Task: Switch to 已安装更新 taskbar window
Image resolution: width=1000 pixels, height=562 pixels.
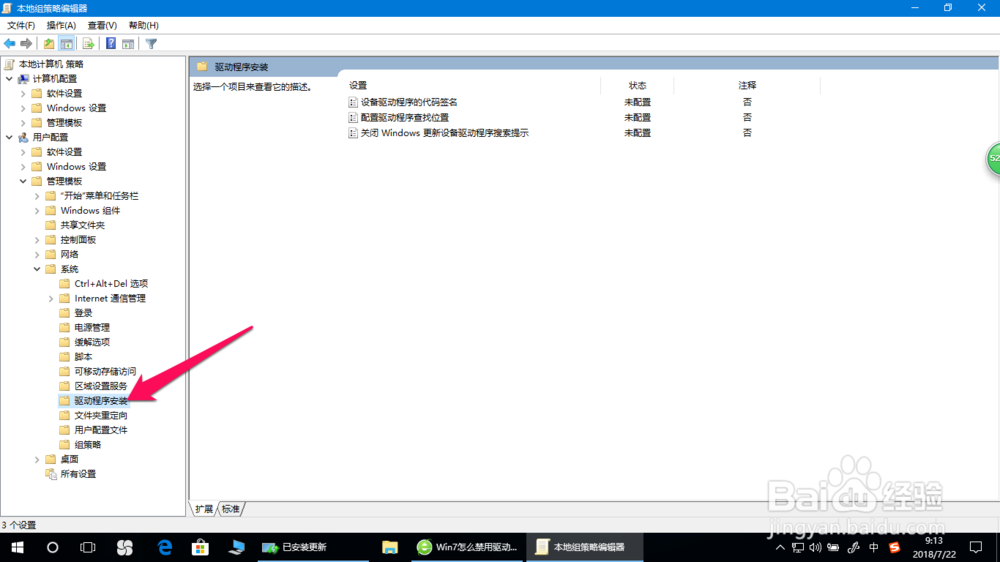Action: coord(312,547)
